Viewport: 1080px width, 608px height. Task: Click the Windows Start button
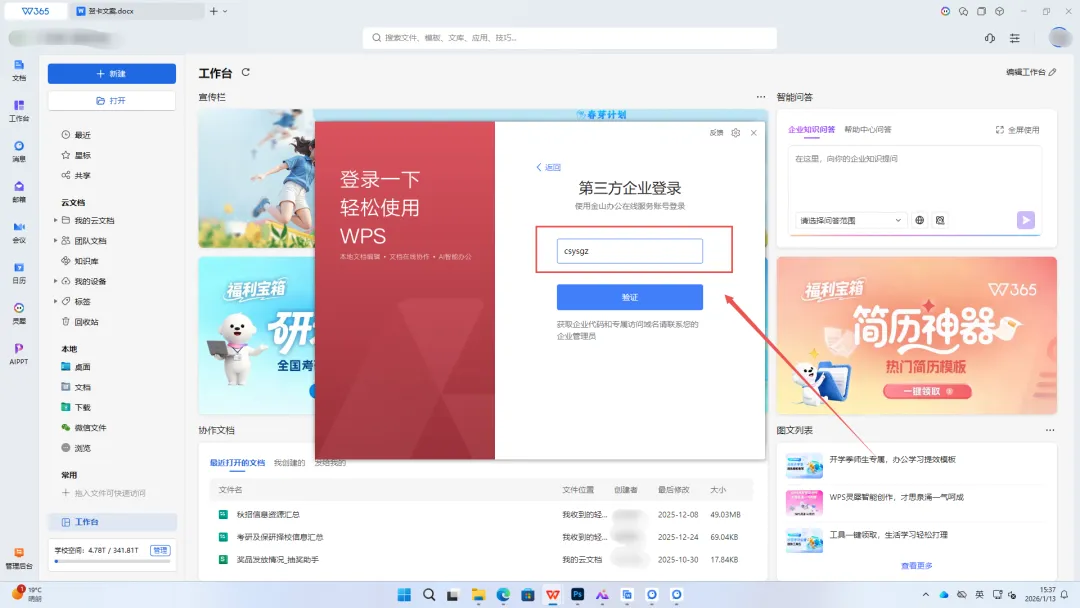pos(404,595)
